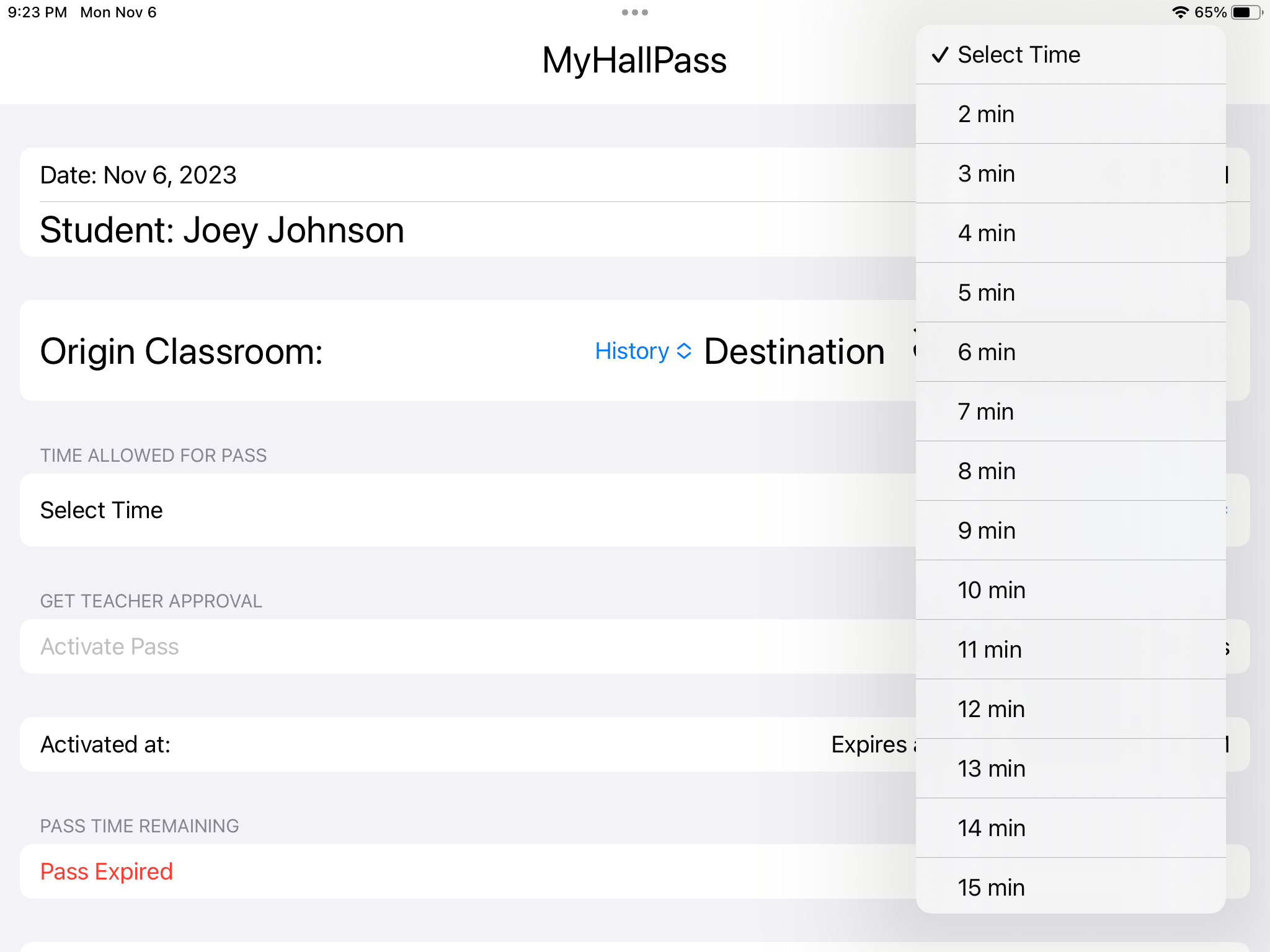Click the Student: Joey Johnson text
This screenshot has height=952, width=1270.
(222, 230)
